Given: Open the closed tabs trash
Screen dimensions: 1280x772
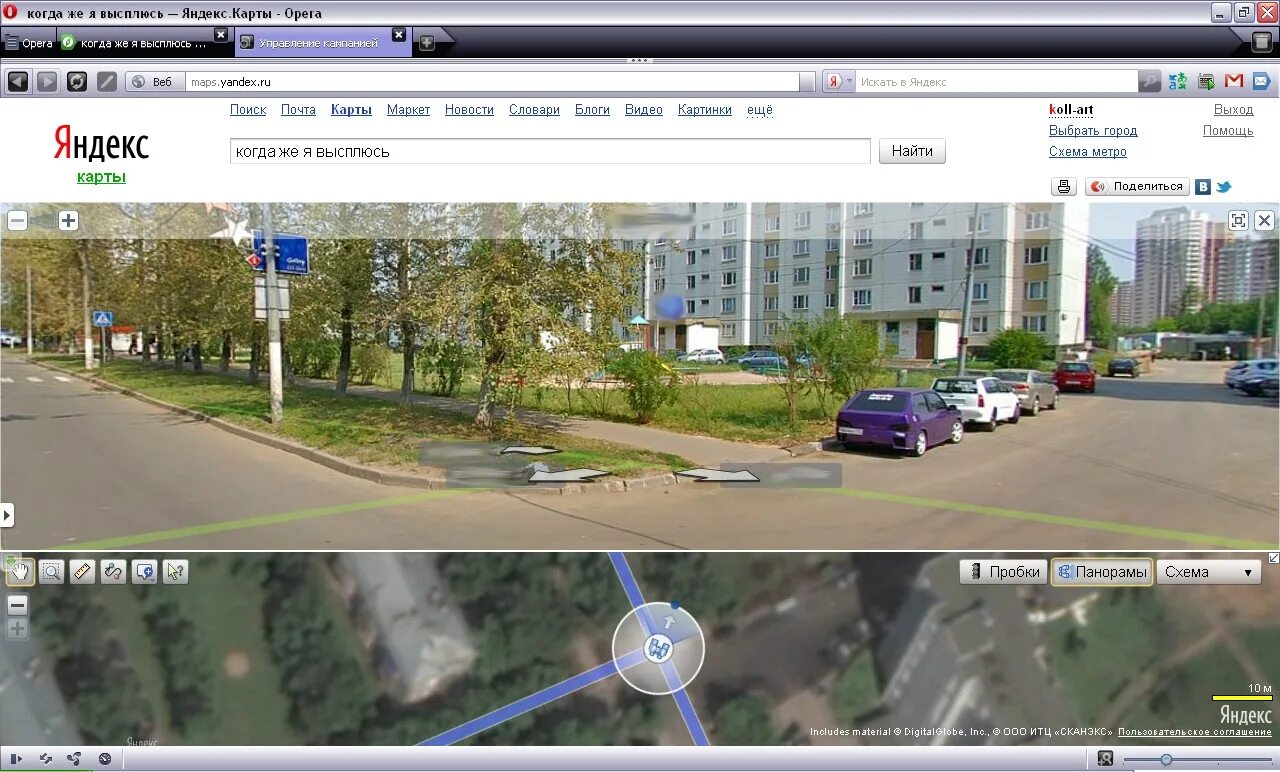Looking at the screenshot, I should [1262, 41].
